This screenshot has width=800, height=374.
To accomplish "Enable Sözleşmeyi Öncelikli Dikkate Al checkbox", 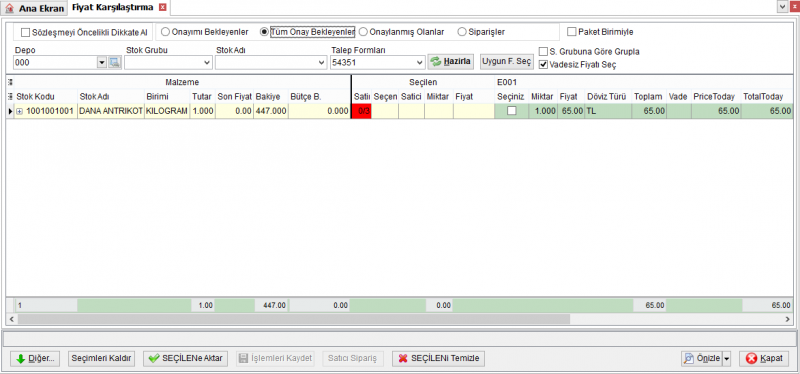I will (26, 32).
